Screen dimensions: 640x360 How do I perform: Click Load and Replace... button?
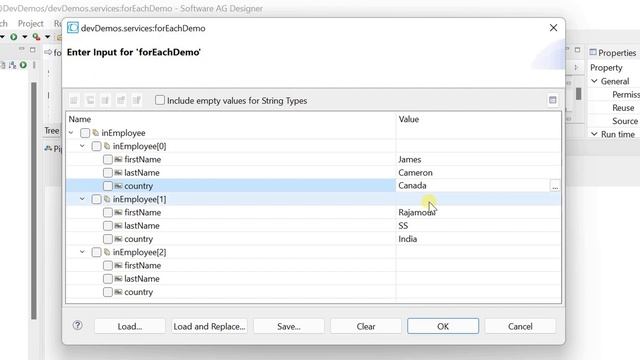point(209,326)
